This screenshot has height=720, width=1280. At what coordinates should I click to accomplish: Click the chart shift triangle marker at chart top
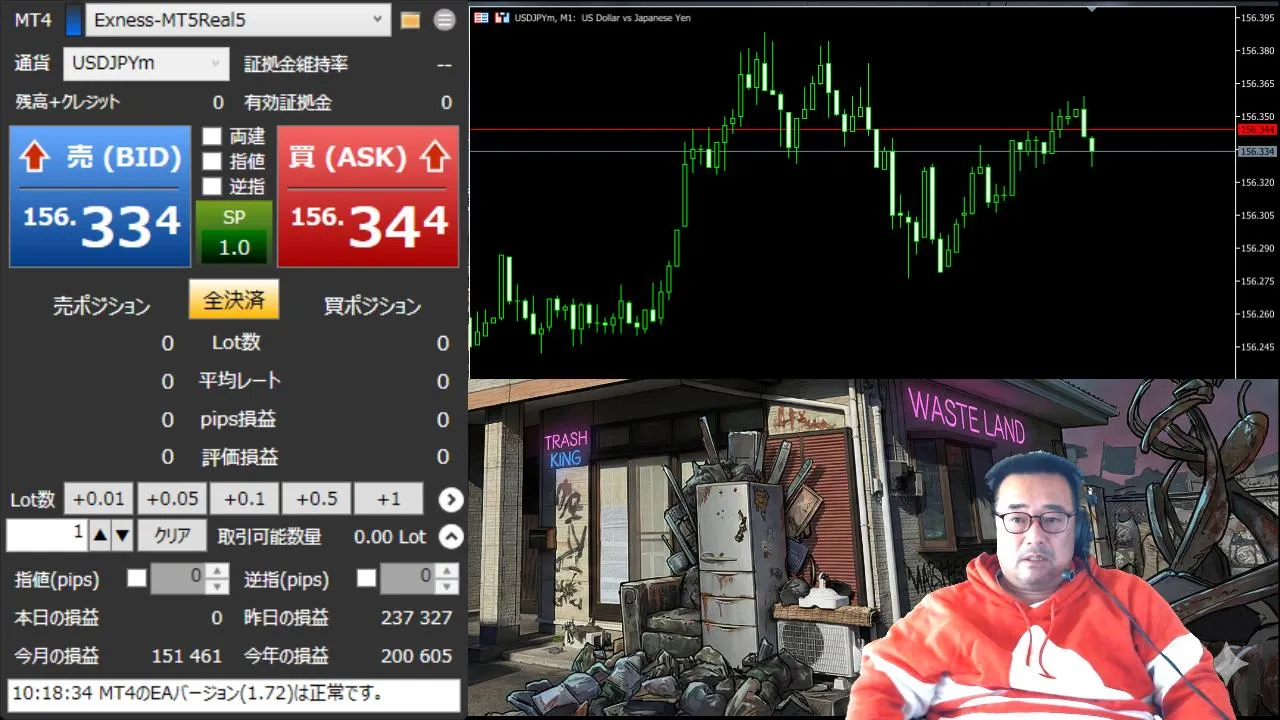[1091, 10]
